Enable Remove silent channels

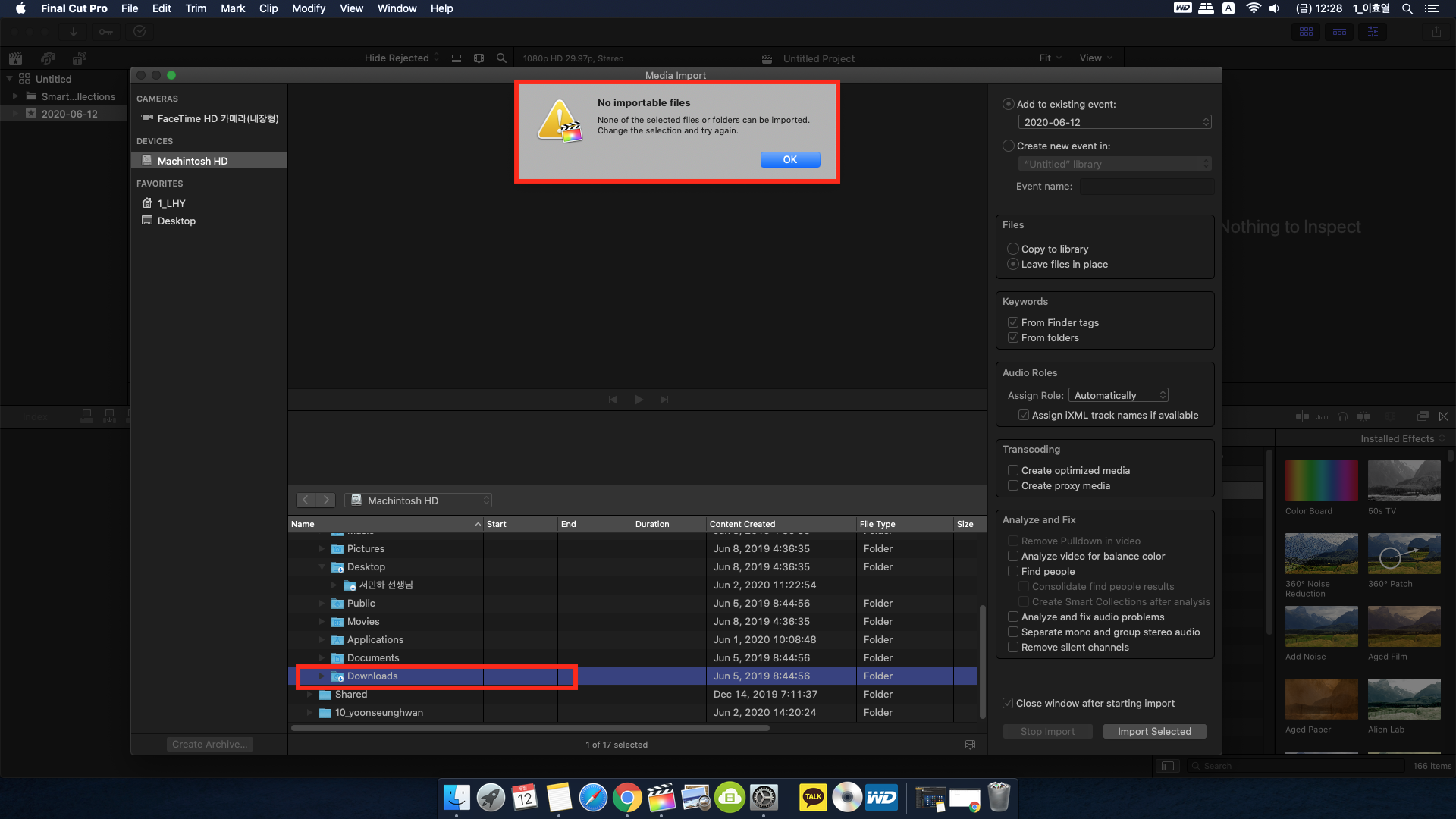click(x=1012, y=647)
